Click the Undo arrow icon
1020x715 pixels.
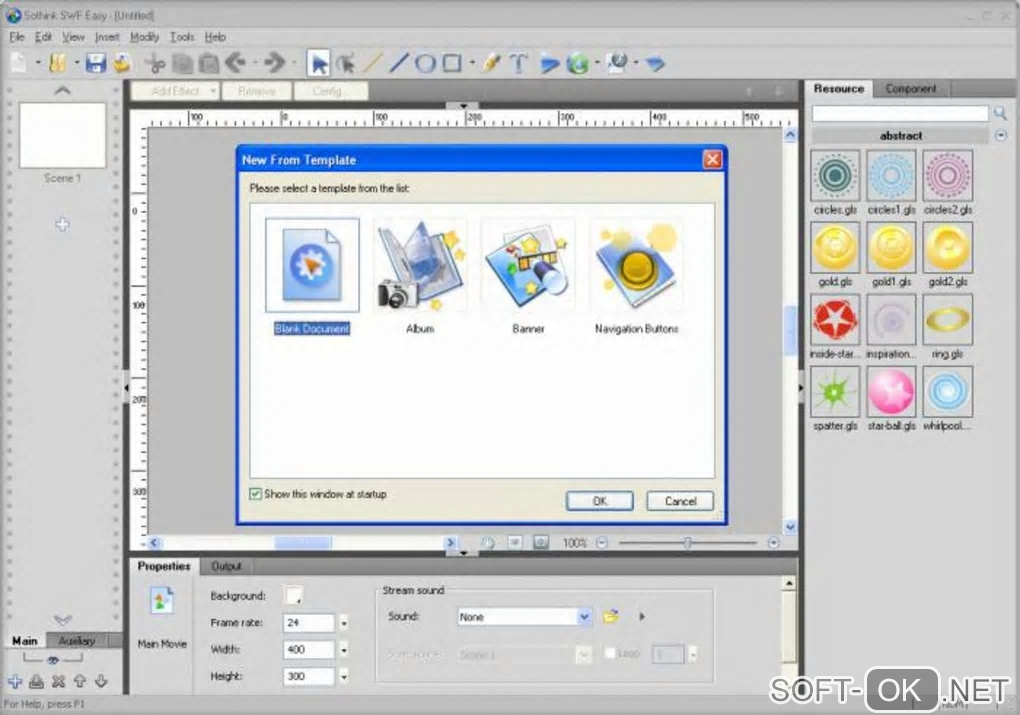(235, 62)
